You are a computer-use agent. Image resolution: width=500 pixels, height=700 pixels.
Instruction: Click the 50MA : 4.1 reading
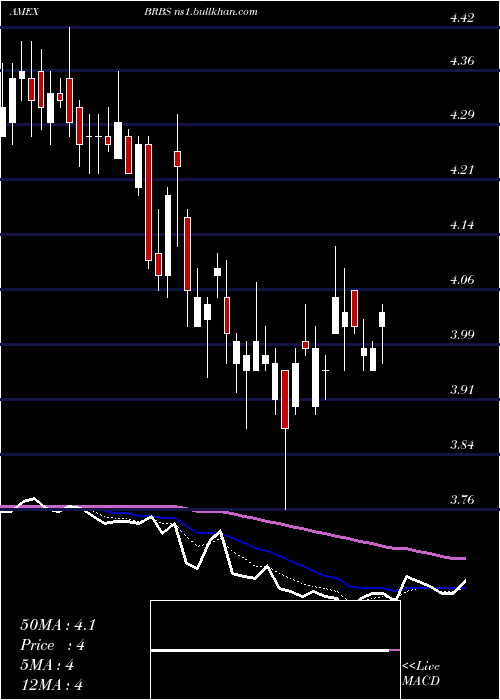(58, 625)
